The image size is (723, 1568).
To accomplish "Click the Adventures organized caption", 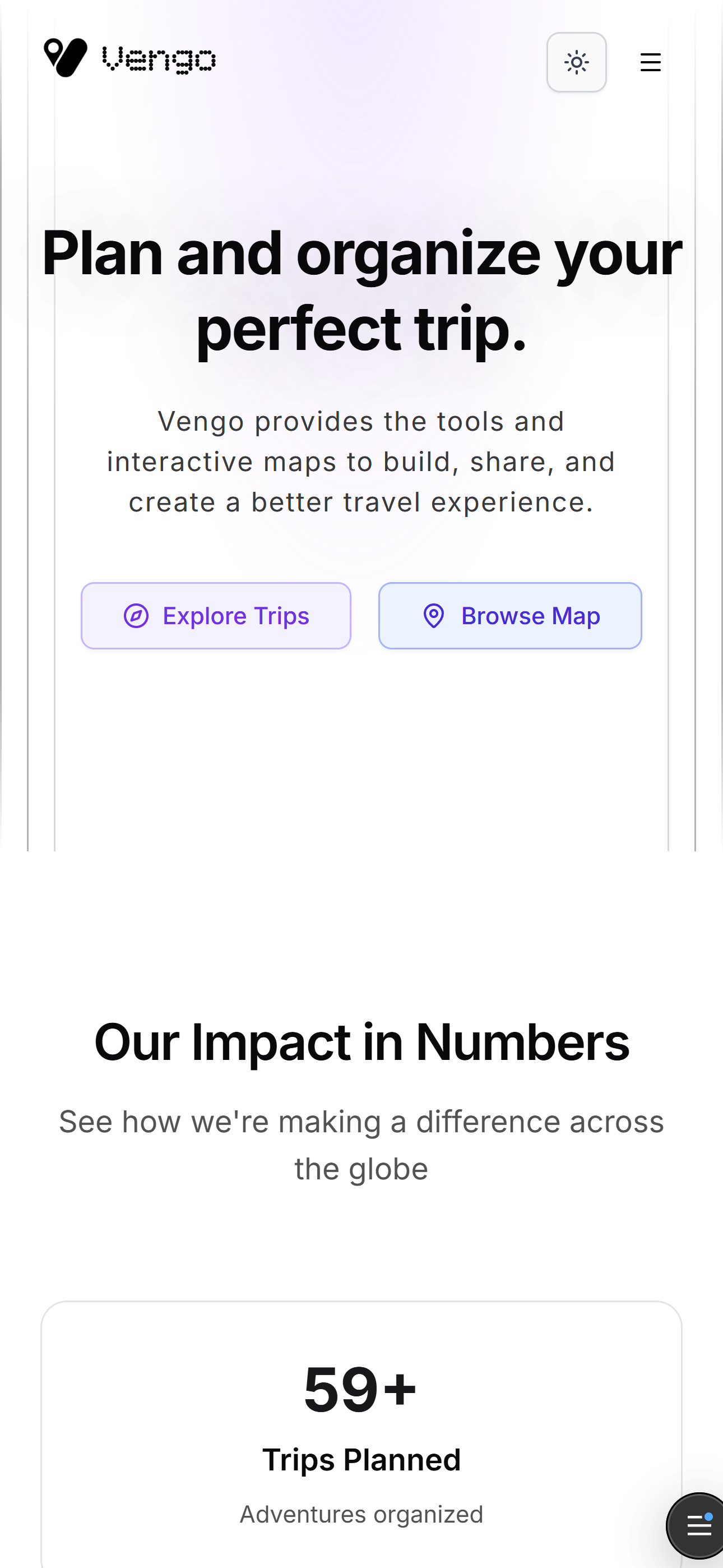I will (x=361, y=1514).
